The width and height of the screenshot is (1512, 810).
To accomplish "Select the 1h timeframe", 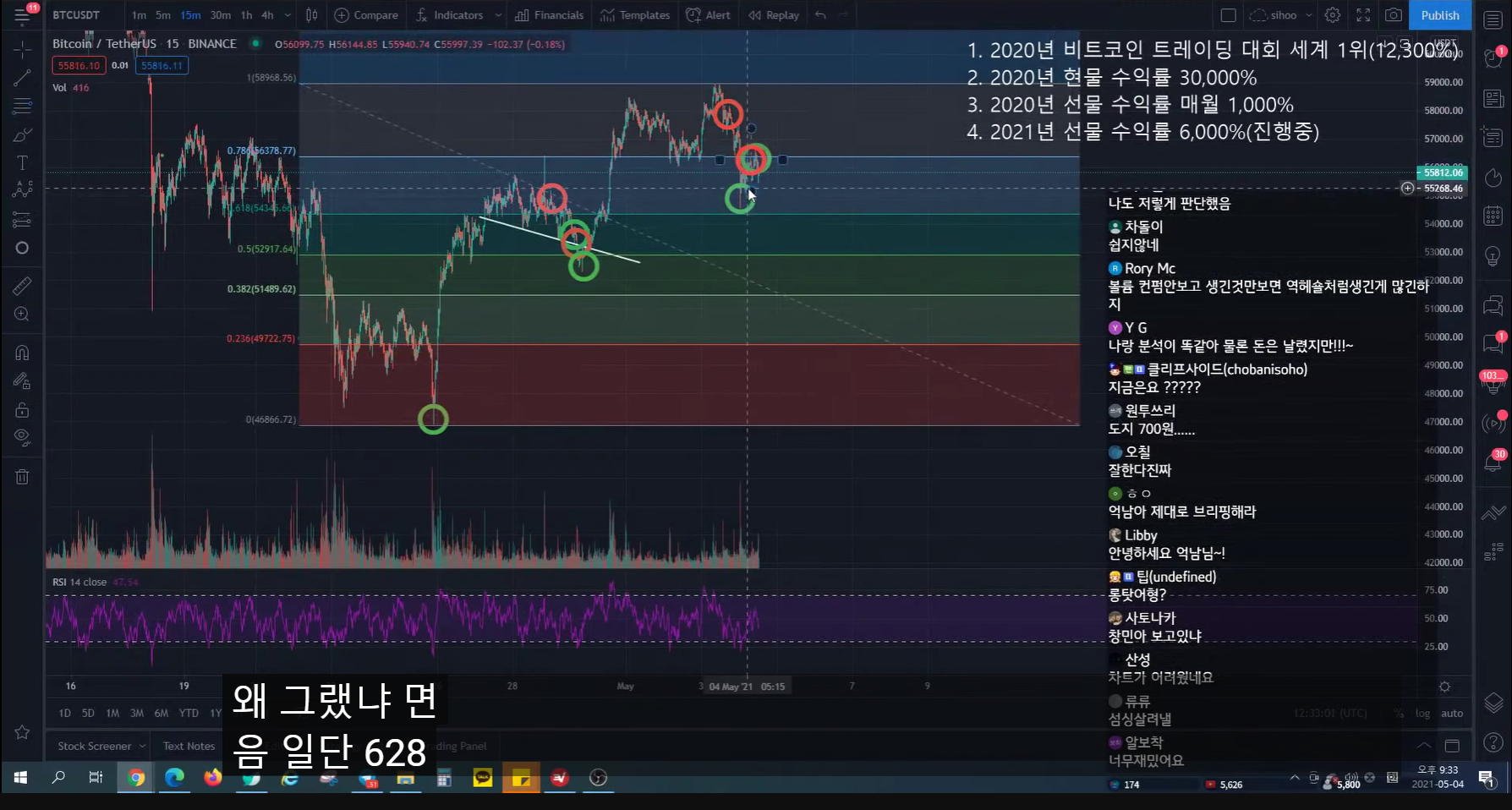I will tap(246, 15).
